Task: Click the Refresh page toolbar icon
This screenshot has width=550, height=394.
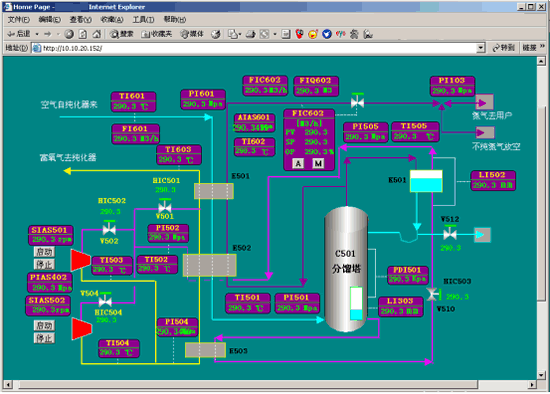Action: coord(83,34)
